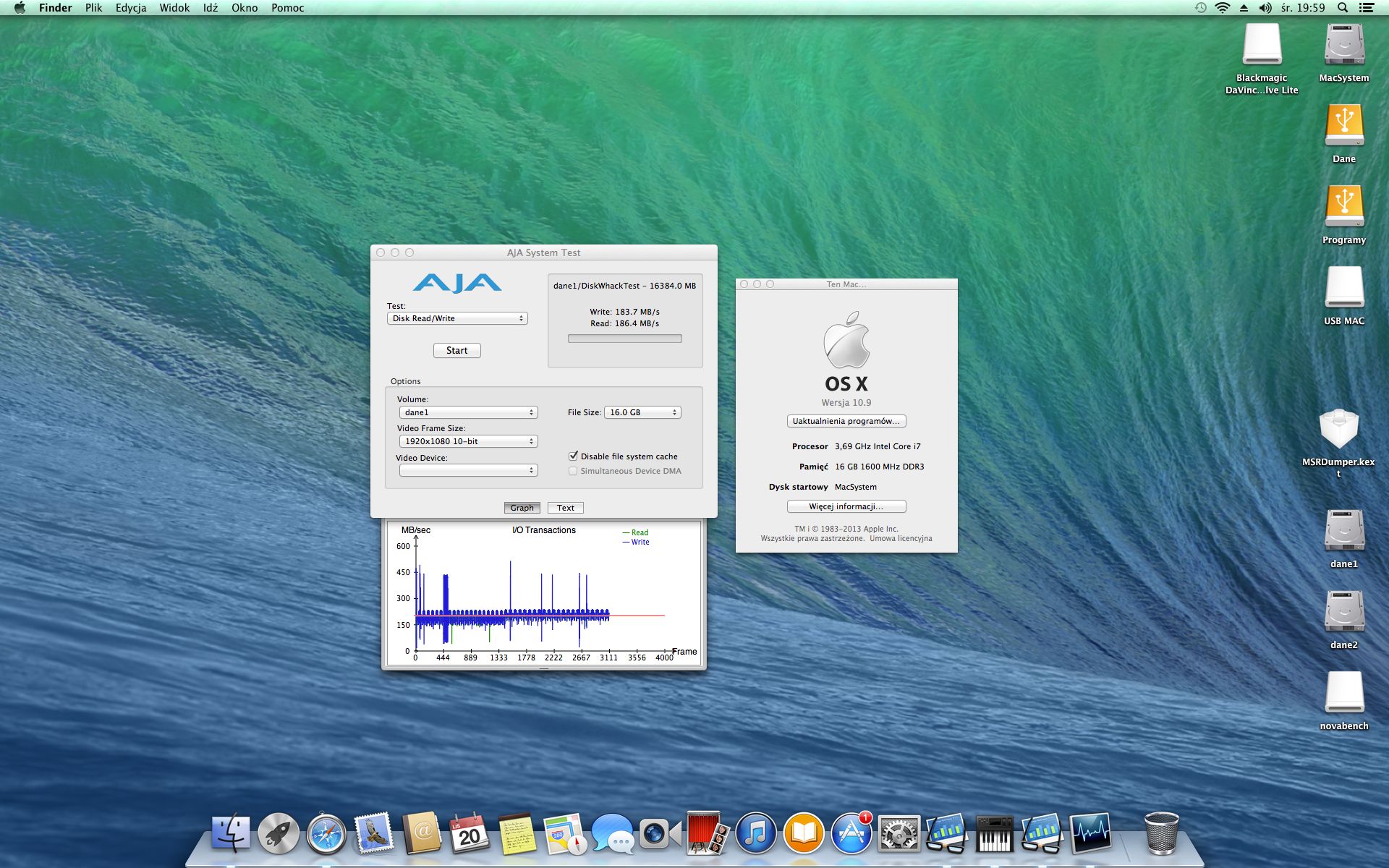Click Wersja 10.9 text in Ten Mac window
The width and height of the screenshot is (1389, 868).
tap(846, 403)
